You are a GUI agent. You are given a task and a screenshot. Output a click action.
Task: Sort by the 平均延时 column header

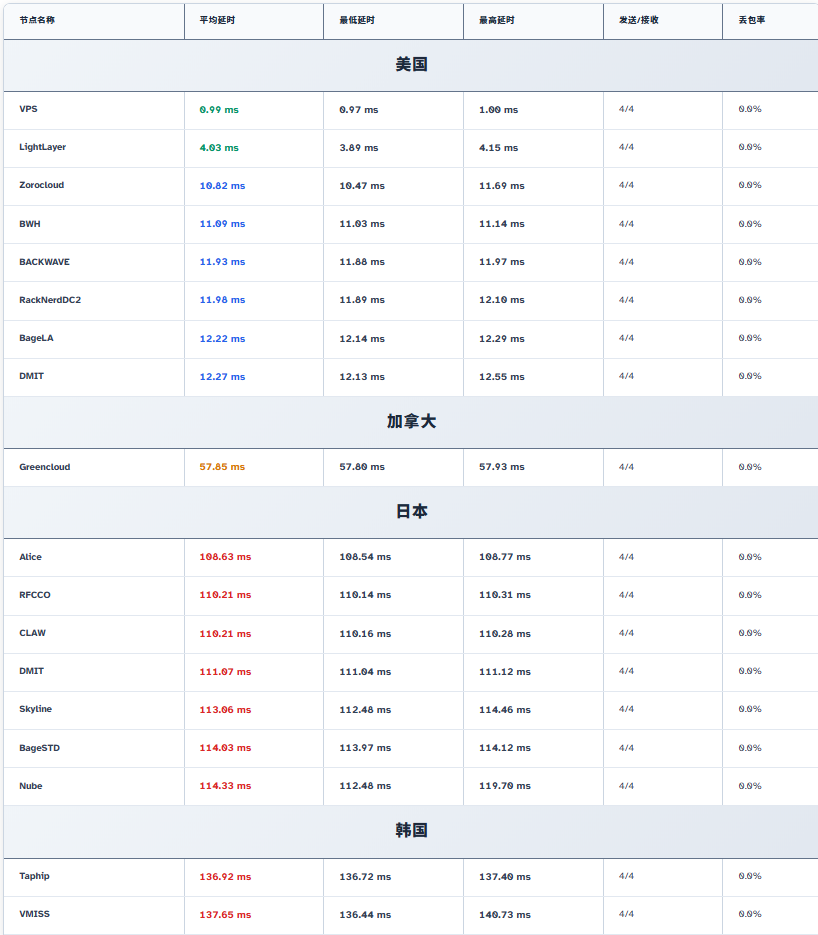click(x=216, y=20)
